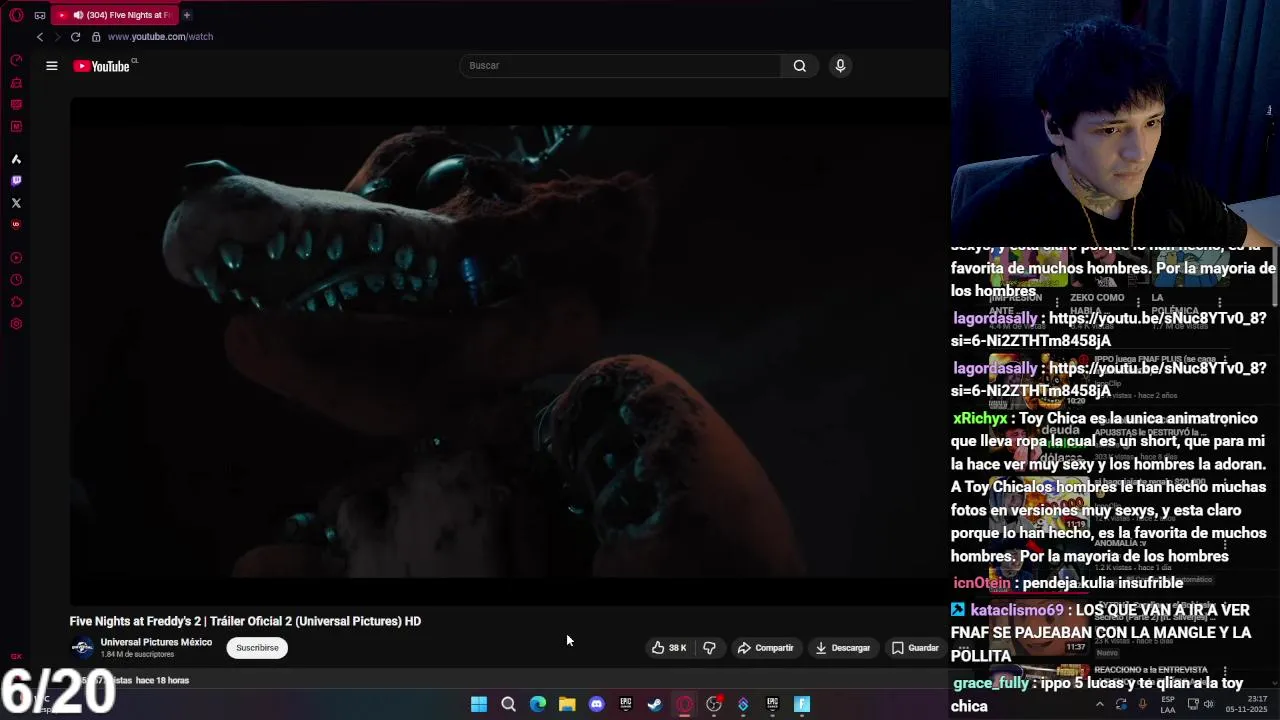The width and height of the screenshot is (1280, 720).
Task: Reload the page with the refresh icon
Action: pos(75,37)
